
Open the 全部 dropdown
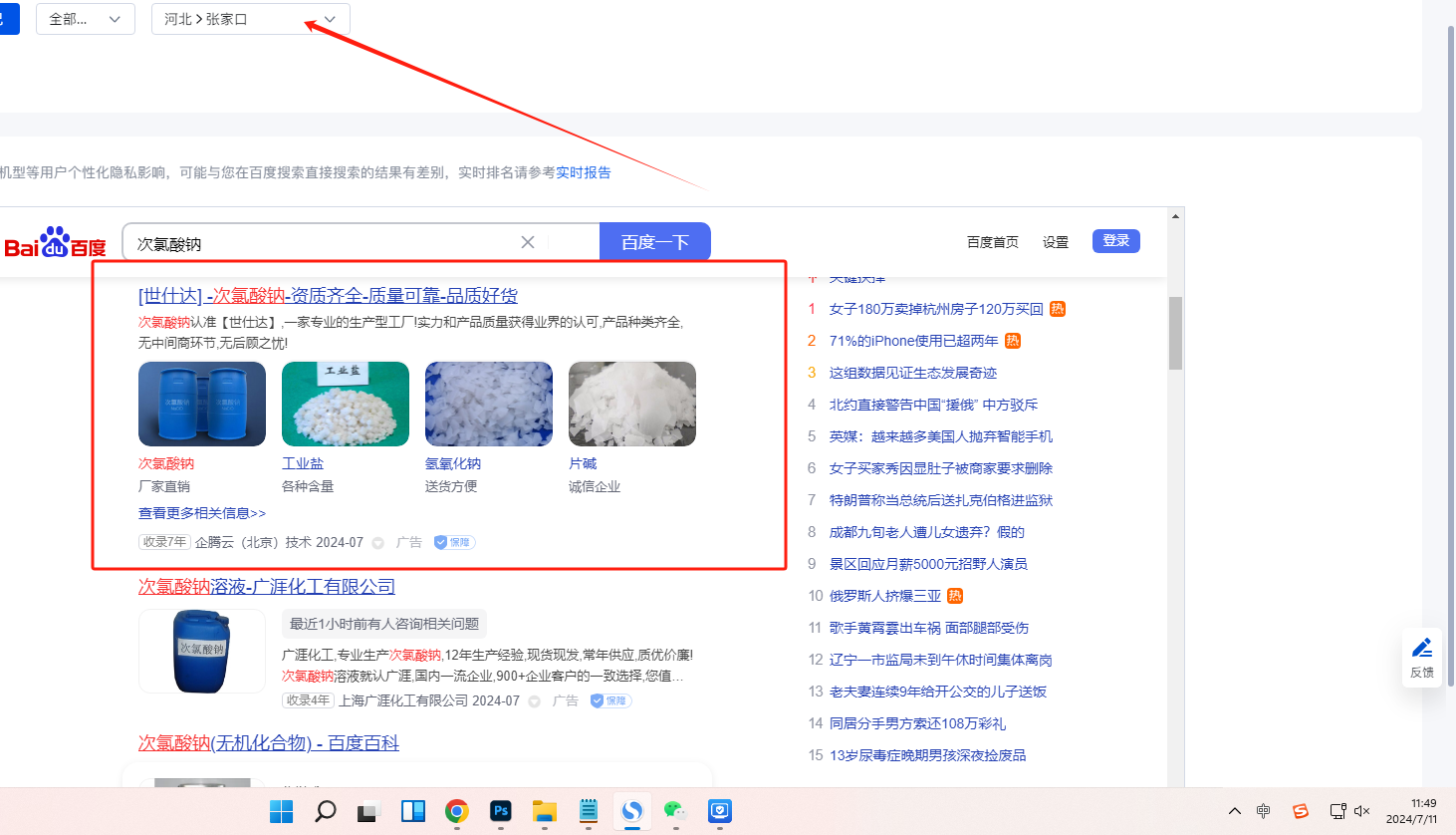click(x=86, y=19)
